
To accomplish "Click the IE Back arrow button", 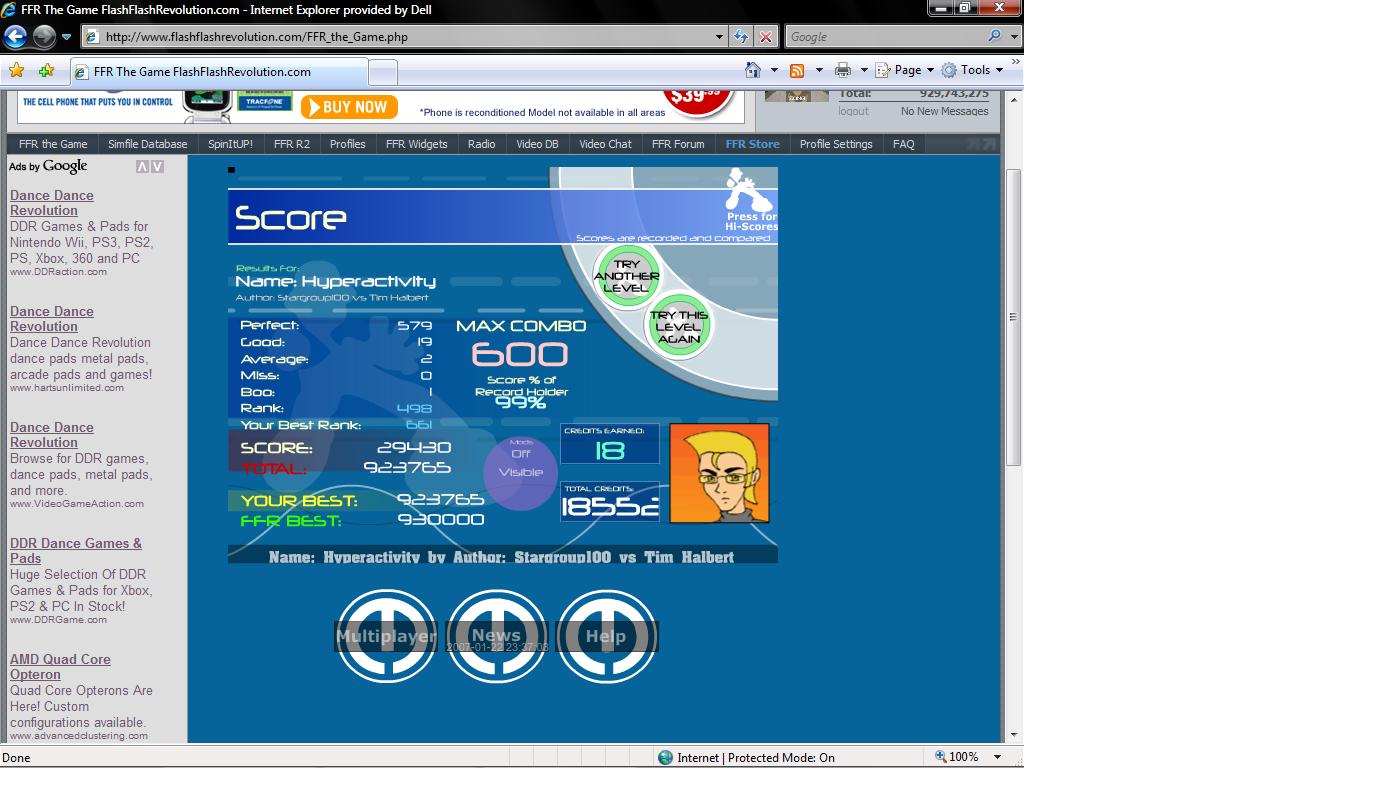I will click(x=15, y=37).
